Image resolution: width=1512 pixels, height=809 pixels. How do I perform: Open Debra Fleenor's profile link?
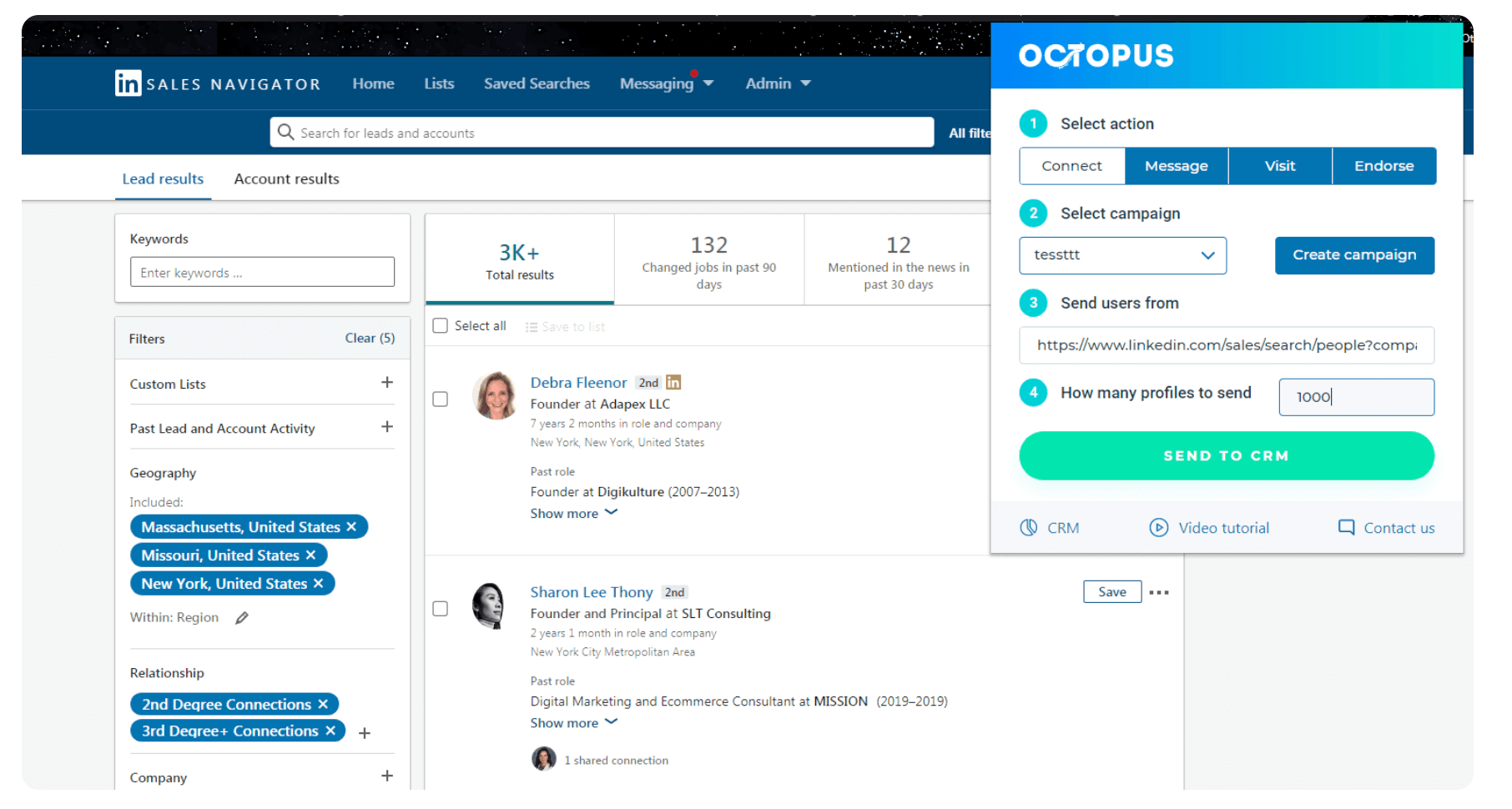(x=578, y=382)
